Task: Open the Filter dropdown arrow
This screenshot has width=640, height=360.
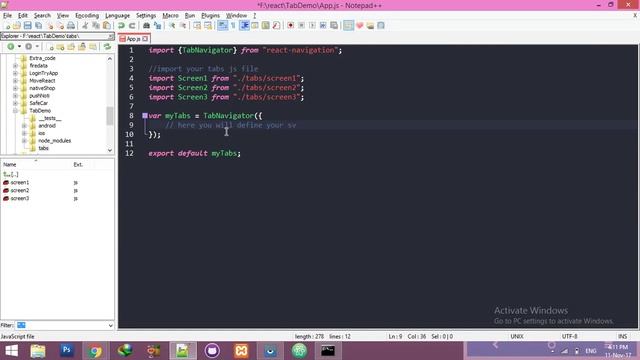Action: pyautogui.click(x=110, y=325)
